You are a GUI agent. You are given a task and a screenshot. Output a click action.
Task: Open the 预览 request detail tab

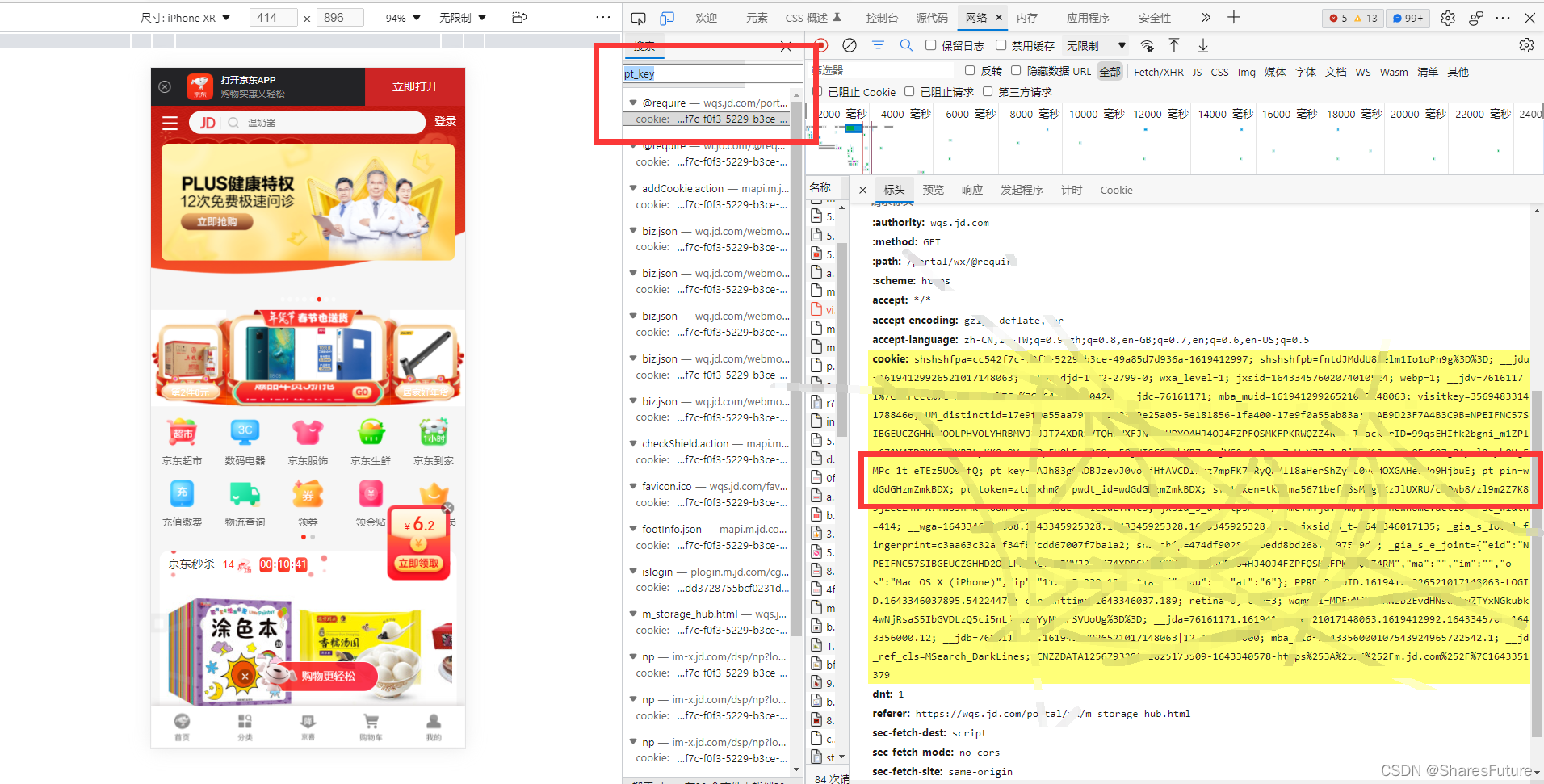pos(933,190)
